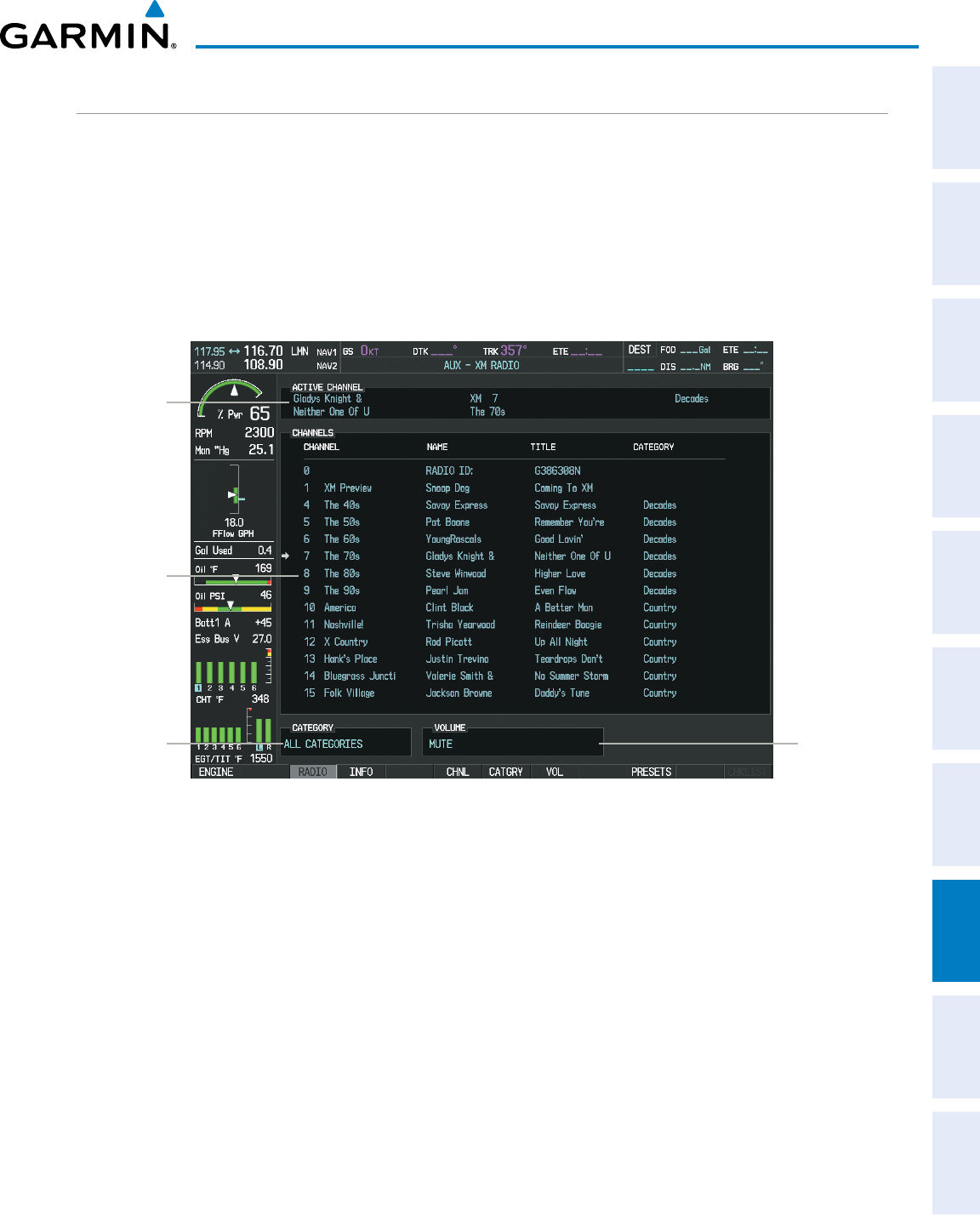The image size is (980, 1215).
Task: Click active channel Gladys Knight & text
Action: 328,398
